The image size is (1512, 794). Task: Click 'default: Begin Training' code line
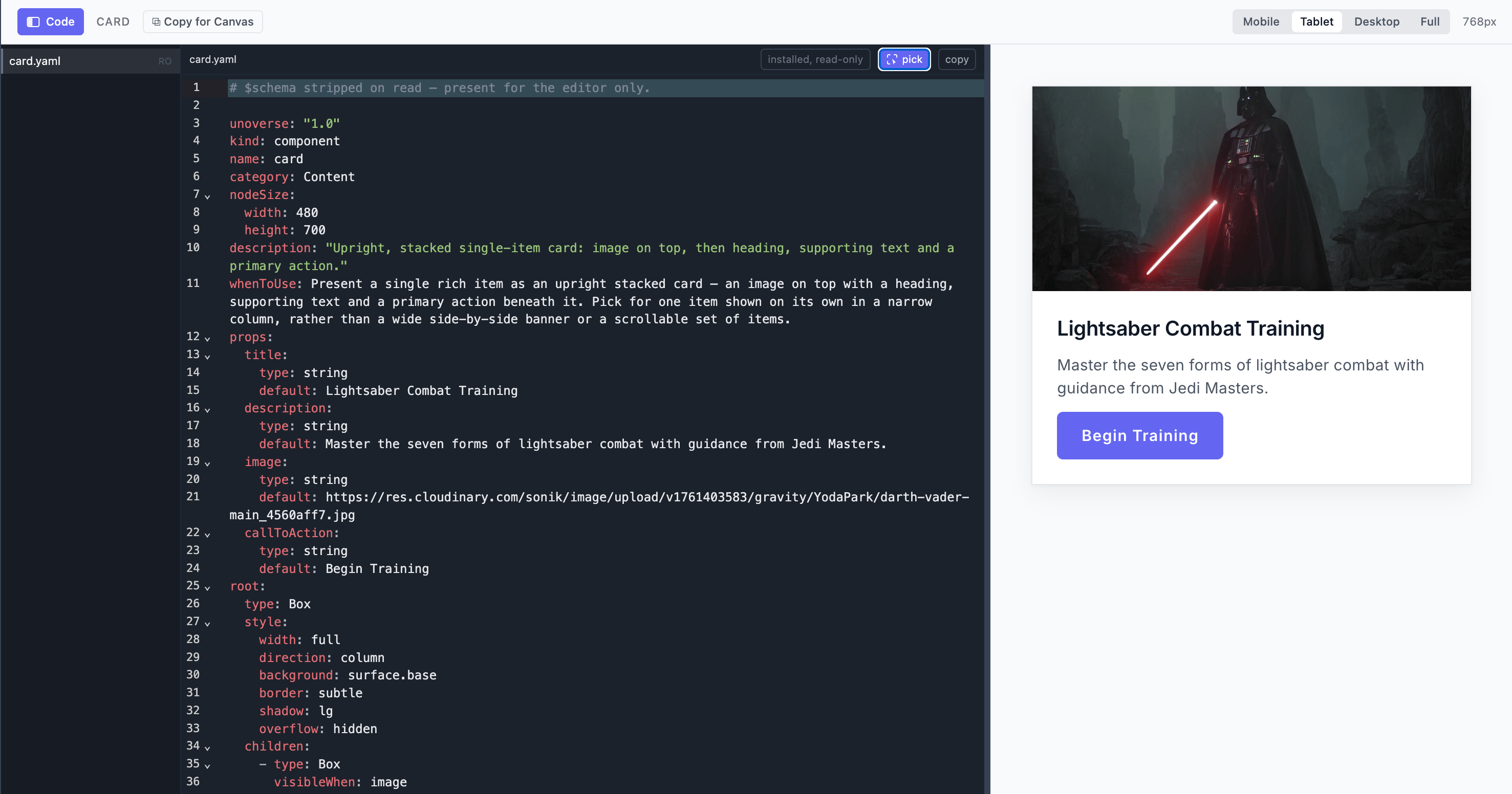(344, 569)
